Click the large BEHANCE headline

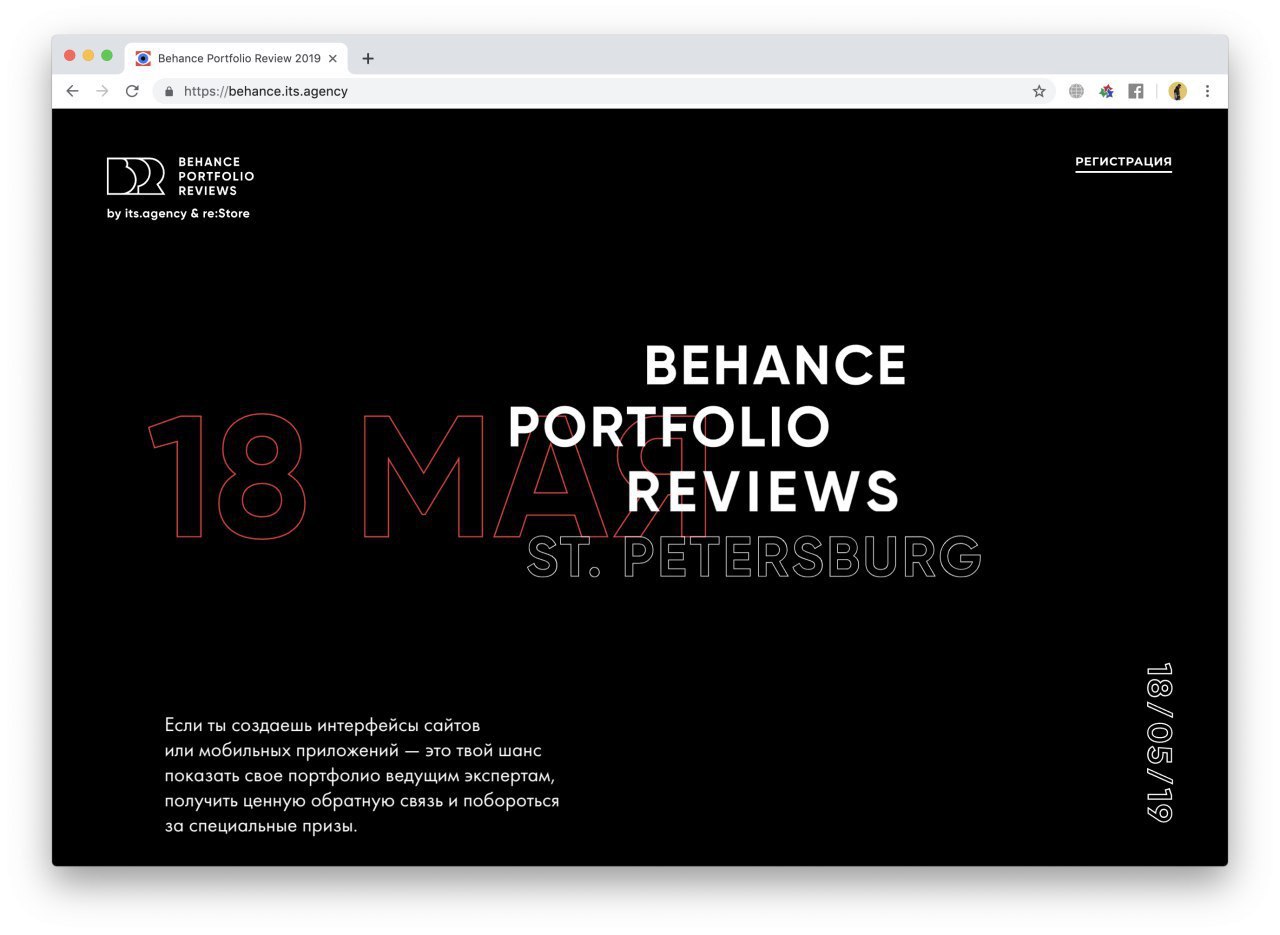(776, 365)
